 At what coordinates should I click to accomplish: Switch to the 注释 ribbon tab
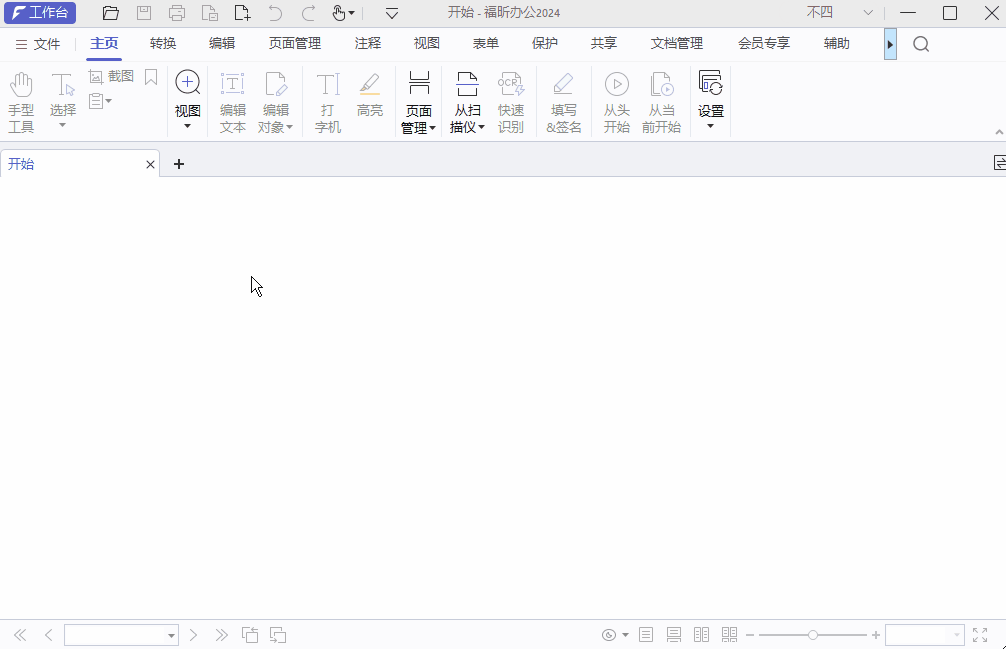pos(368,43)
